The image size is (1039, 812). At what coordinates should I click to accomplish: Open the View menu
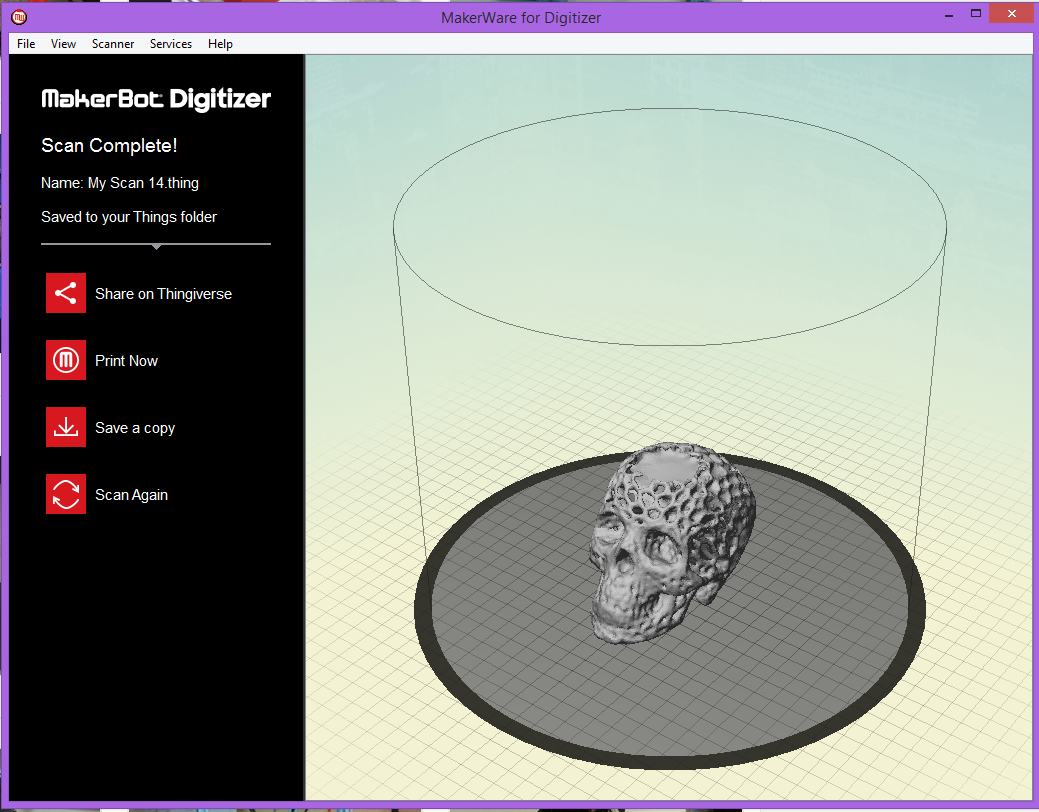[63, 44]
